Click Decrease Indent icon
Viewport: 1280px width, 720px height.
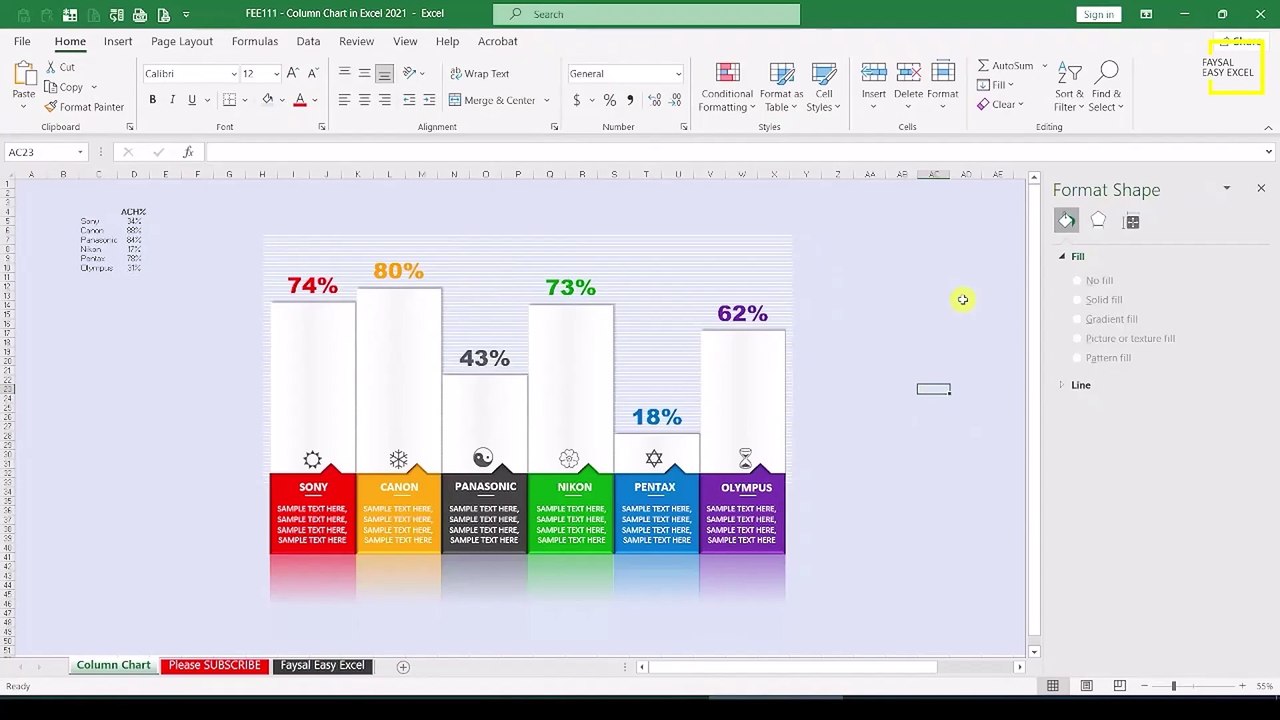coord(409,100)
